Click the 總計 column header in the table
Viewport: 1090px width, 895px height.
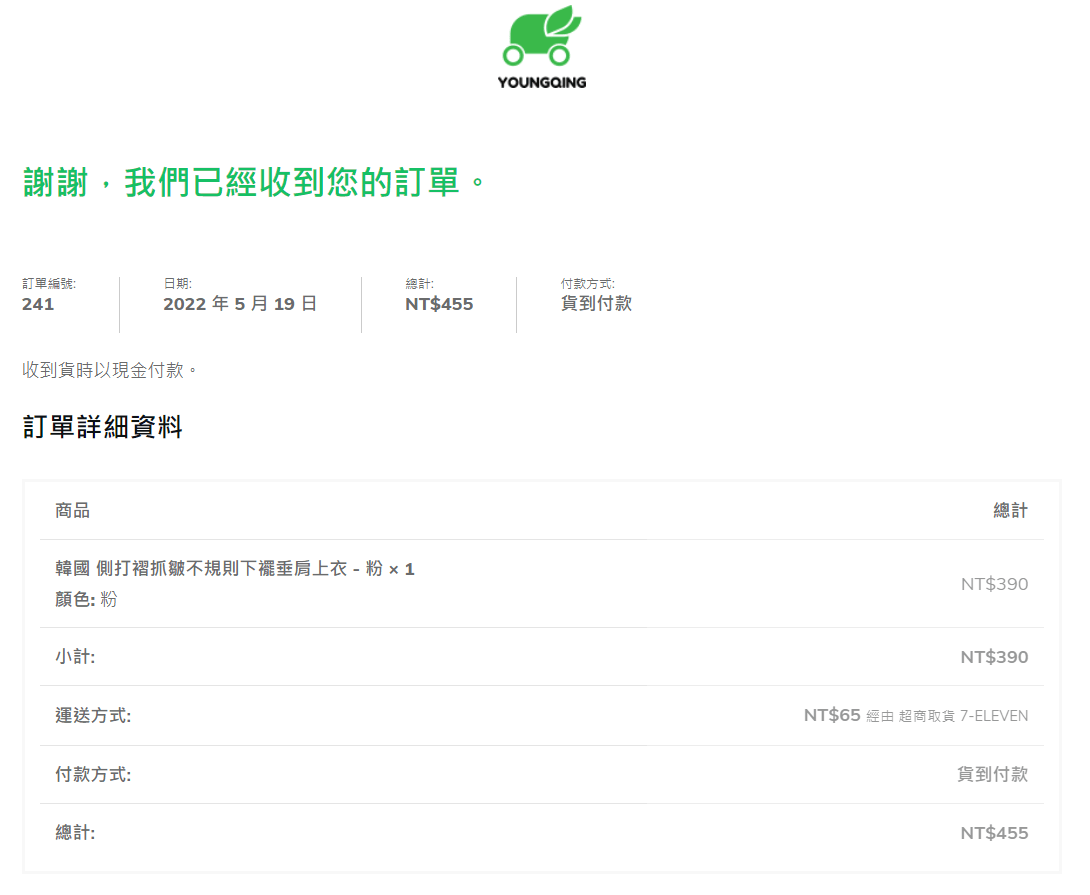point(1010,511)
